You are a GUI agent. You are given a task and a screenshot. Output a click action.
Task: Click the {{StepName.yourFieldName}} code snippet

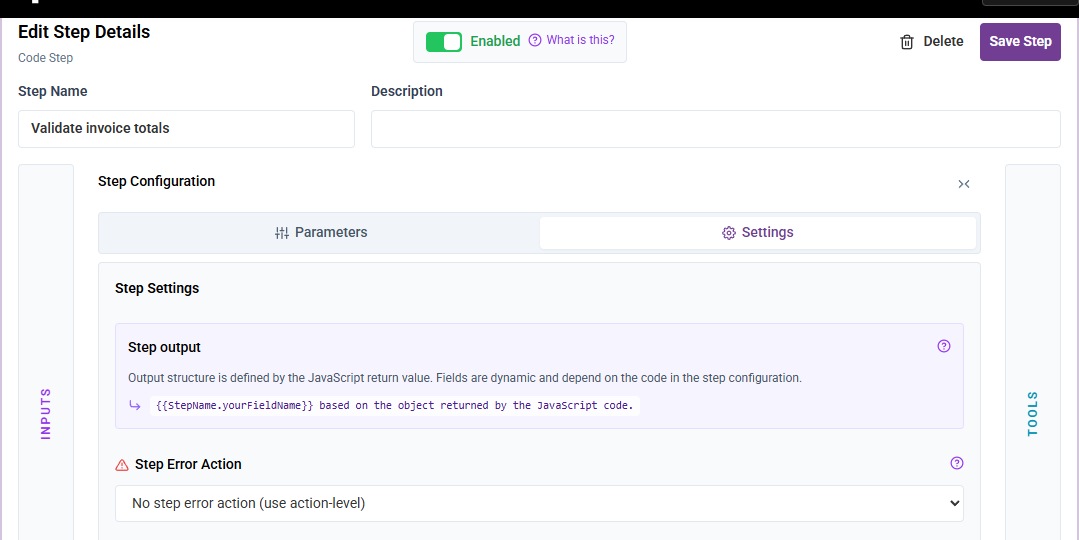tap(394, 406)
